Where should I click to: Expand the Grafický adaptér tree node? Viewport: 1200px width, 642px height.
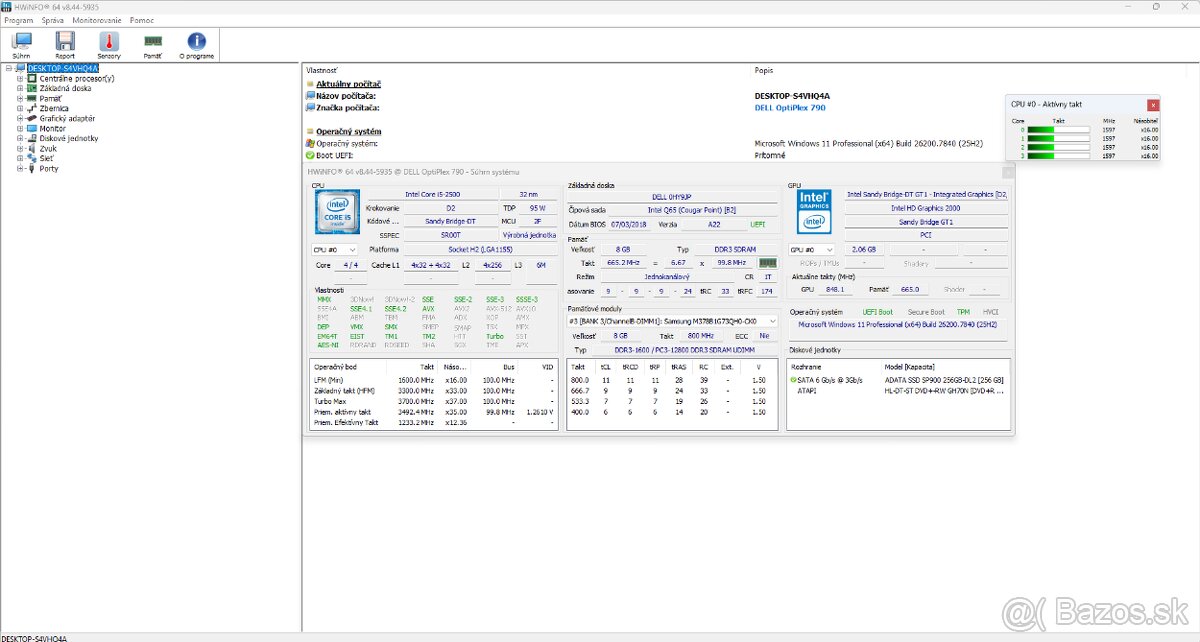20,118
